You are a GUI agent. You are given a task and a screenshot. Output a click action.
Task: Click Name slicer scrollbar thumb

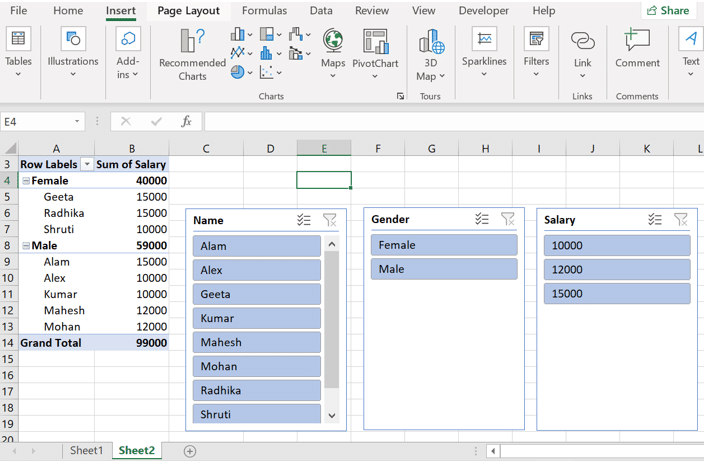click(x=332, y=320)
